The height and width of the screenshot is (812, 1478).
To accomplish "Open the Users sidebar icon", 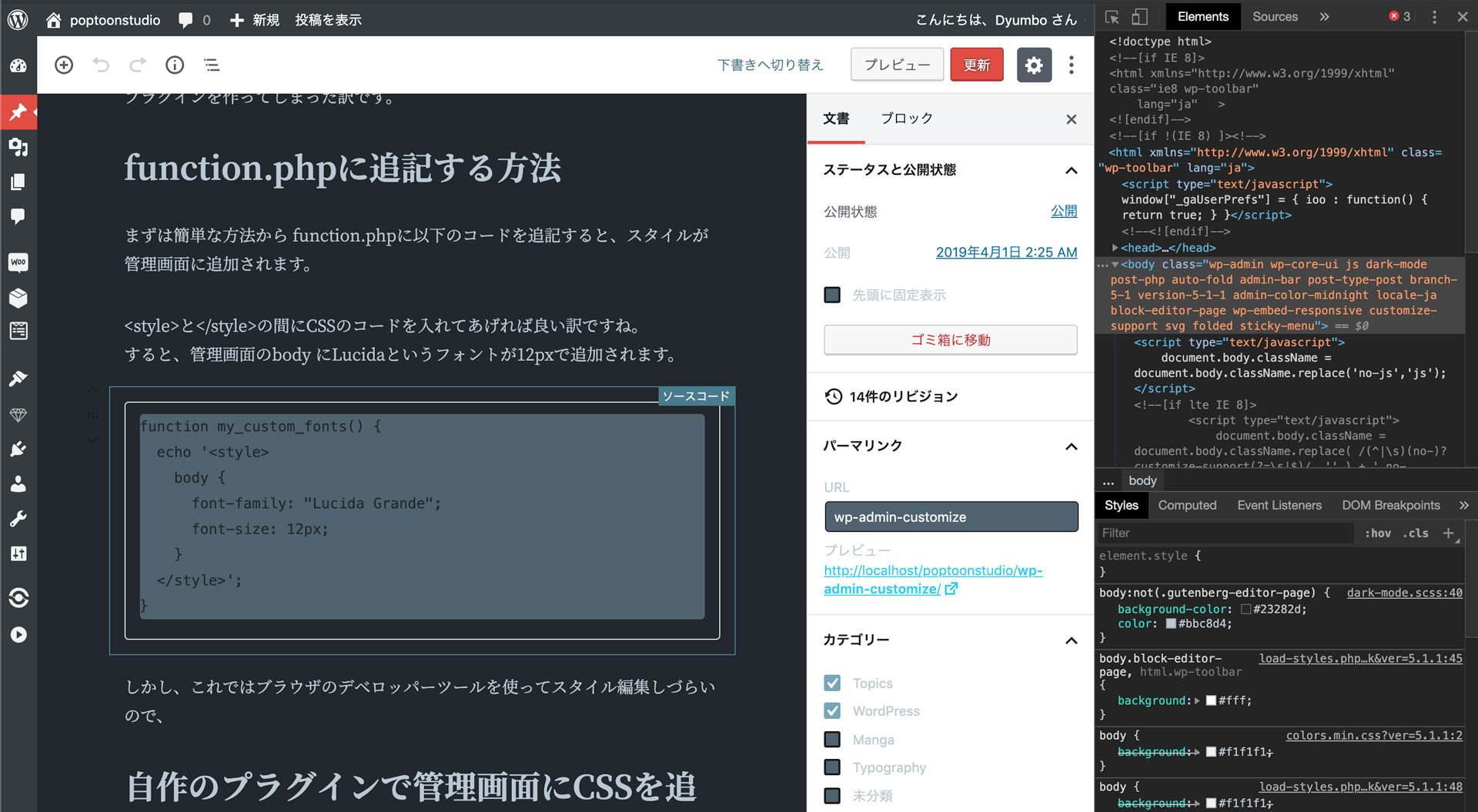I will click(18, 483).
